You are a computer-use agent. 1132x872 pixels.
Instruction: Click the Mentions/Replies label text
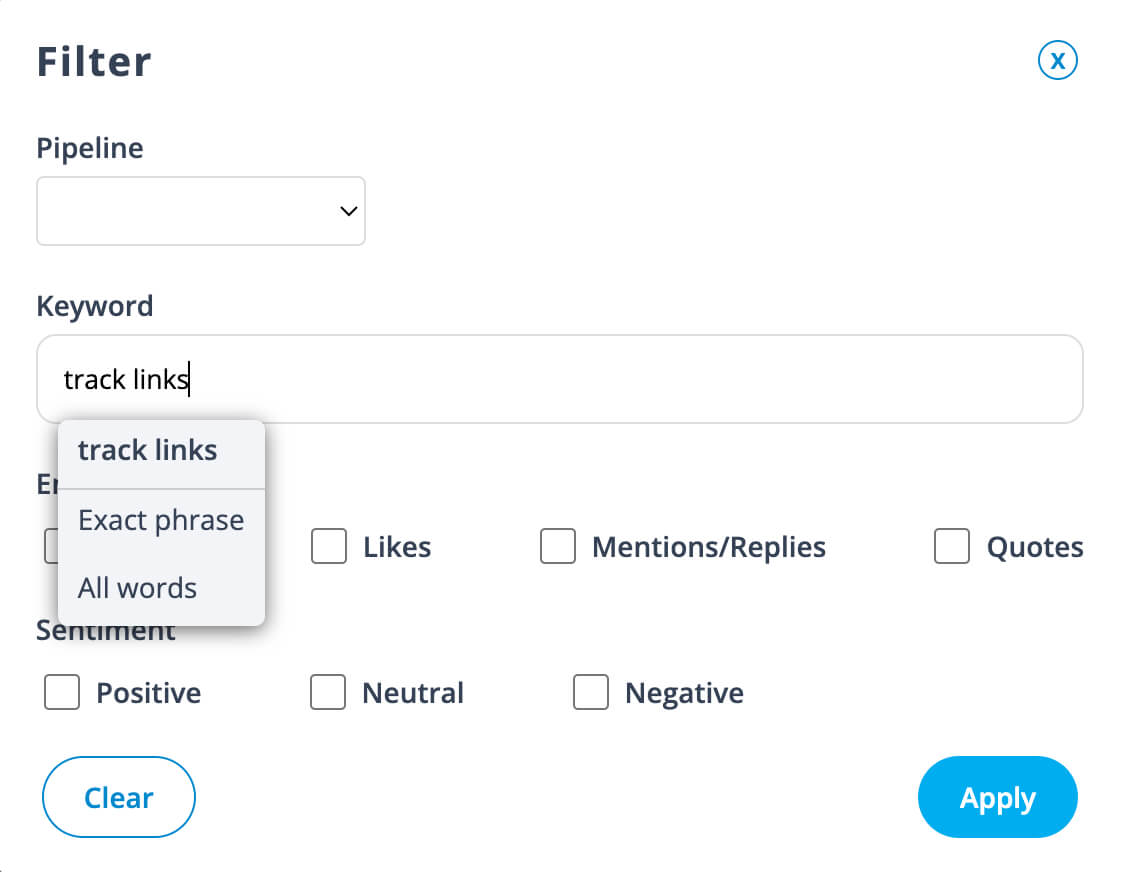point(709,548)
